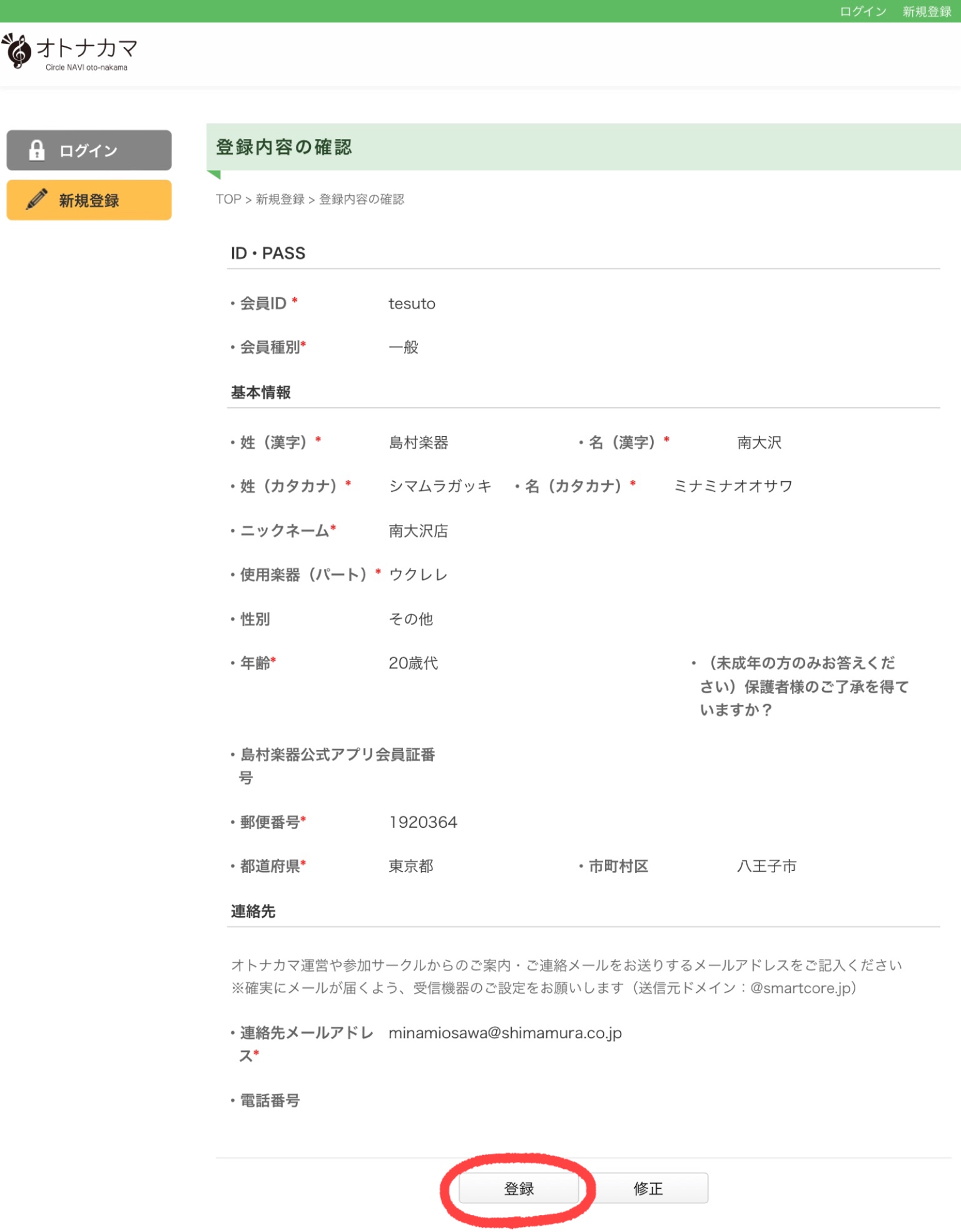961x1232 pixels.
Task: Open the ログイン link in the top green bar
Action: pos(863,11)
